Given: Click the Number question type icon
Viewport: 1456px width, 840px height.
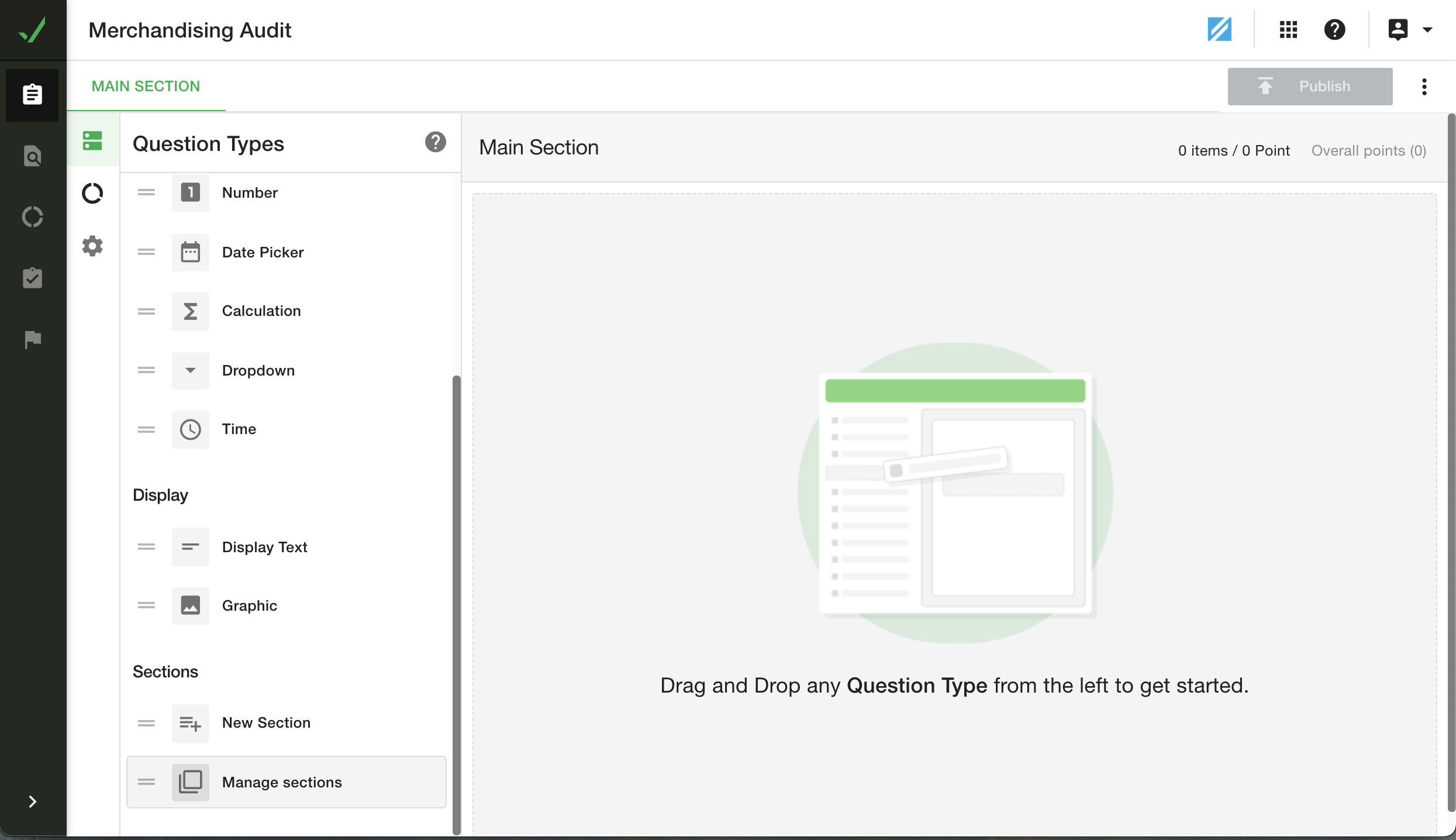Looking at the screenshot, I should click(190, 192).
